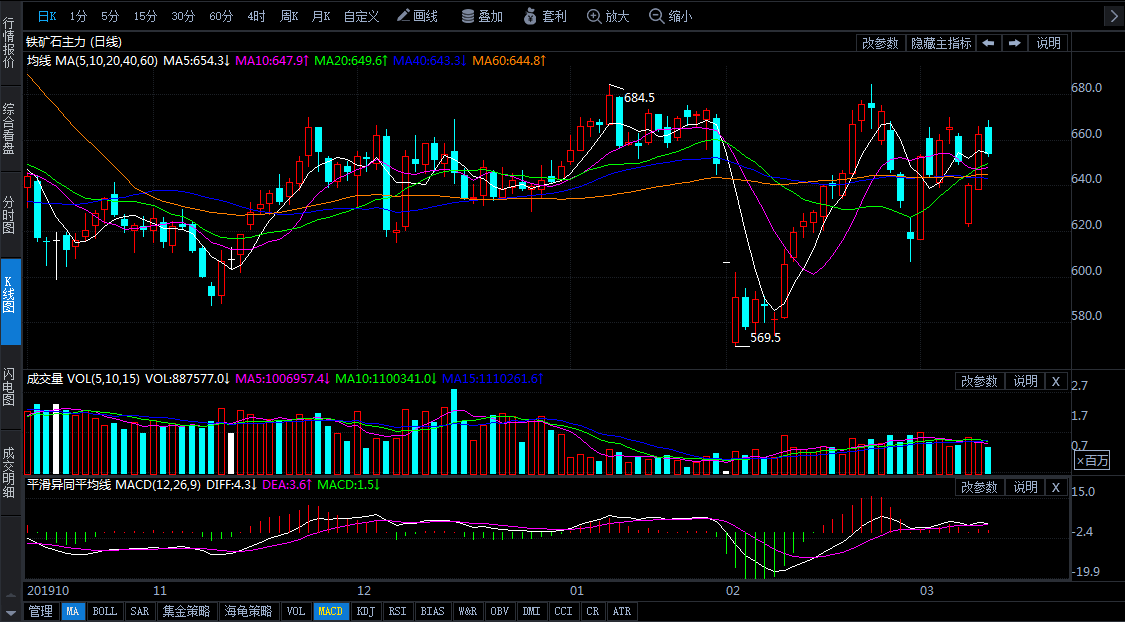Click 改参数 for main chart
The height and width of the screenshot is (622, 1125).
pyautogui.click(x=880, y=43)
